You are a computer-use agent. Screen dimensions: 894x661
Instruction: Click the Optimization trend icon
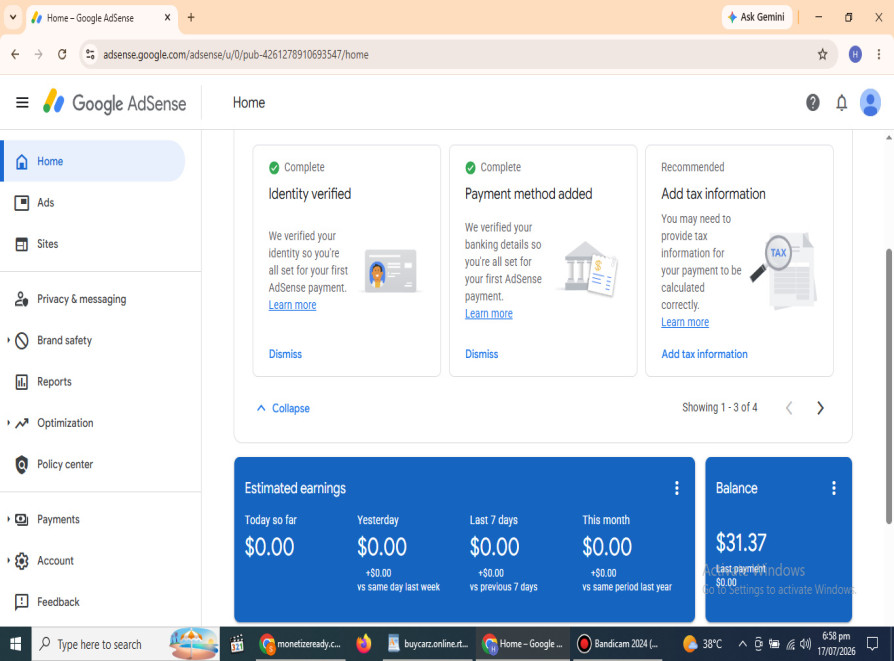click(x=22, y=423)
